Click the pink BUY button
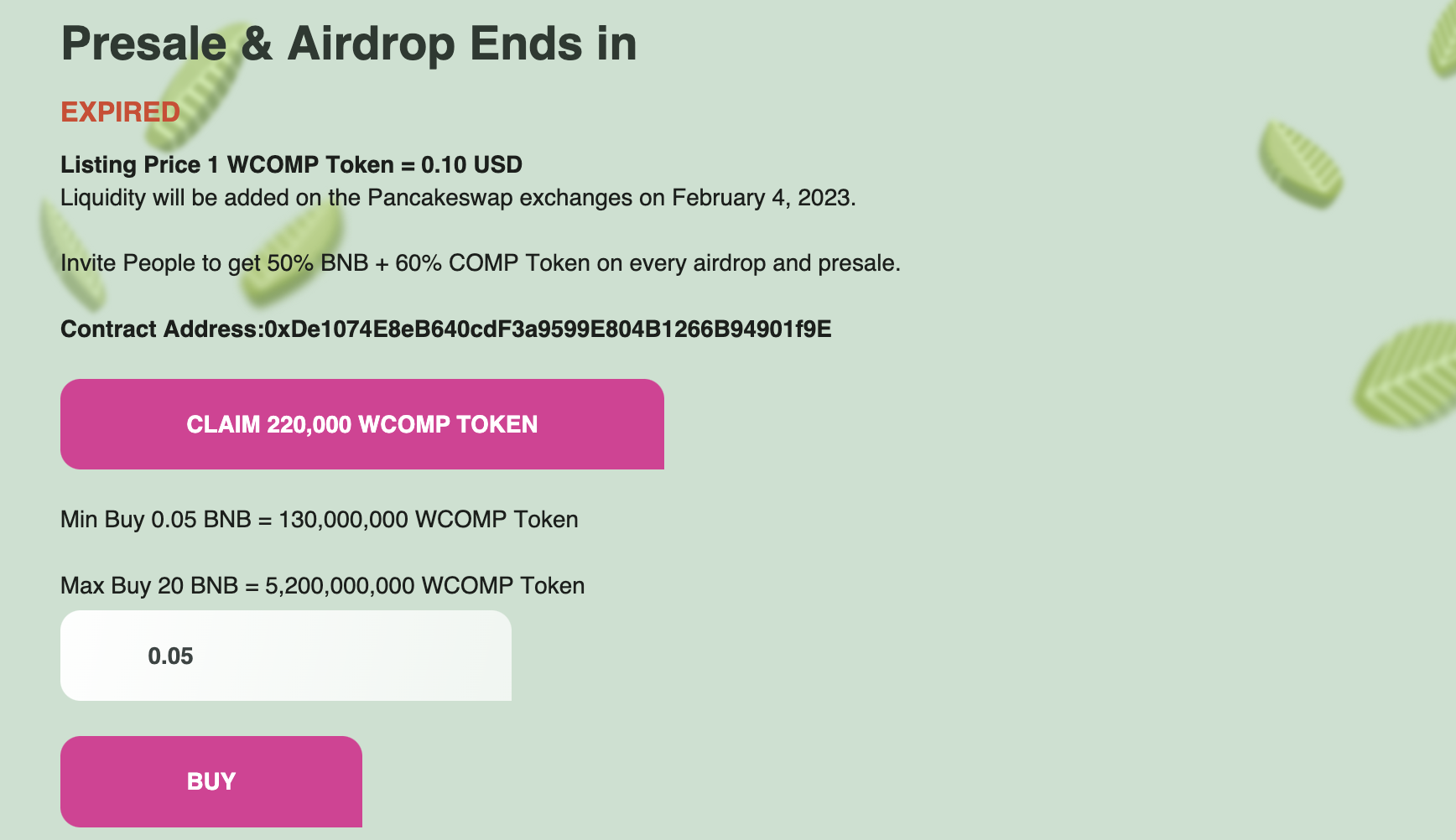The height and width of the screenshot is (840, 1456). (211, 781)
